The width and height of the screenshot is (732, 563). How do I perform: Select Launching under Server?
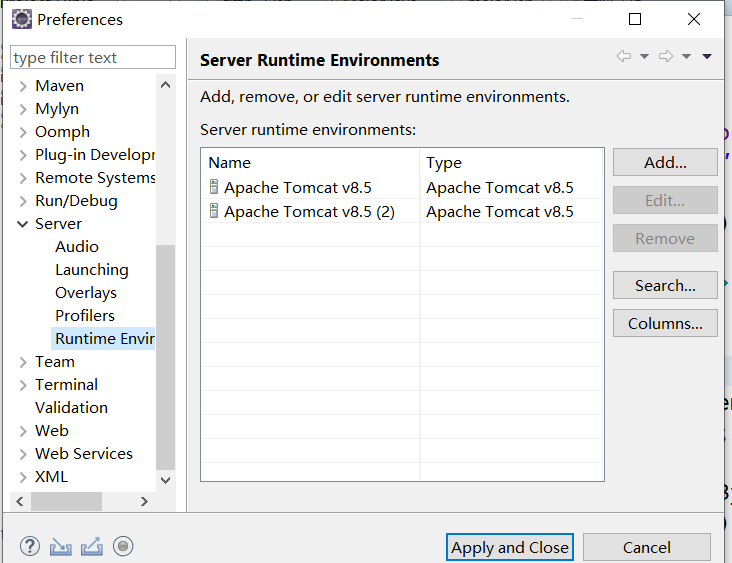(92, 270)
